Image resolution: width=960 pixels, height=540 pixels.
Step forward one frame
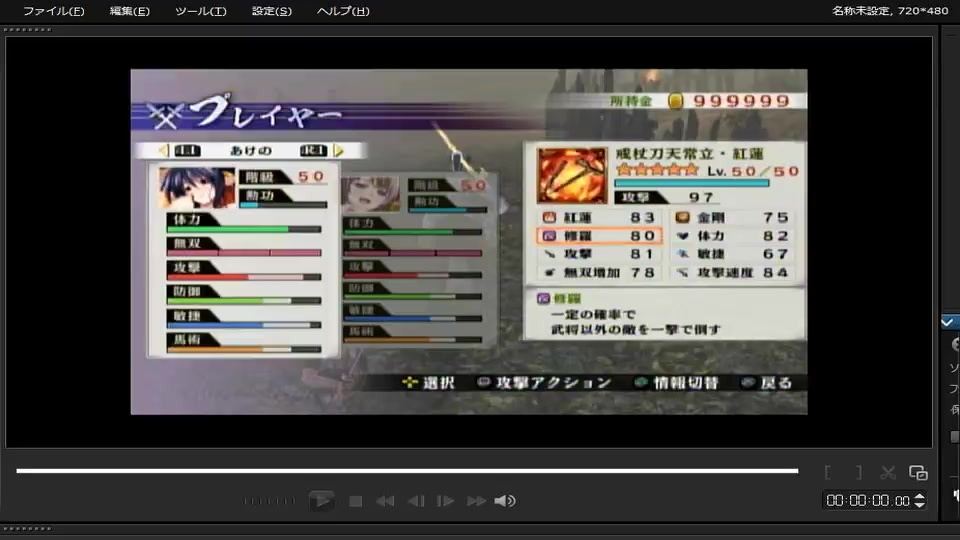(445, 501)
